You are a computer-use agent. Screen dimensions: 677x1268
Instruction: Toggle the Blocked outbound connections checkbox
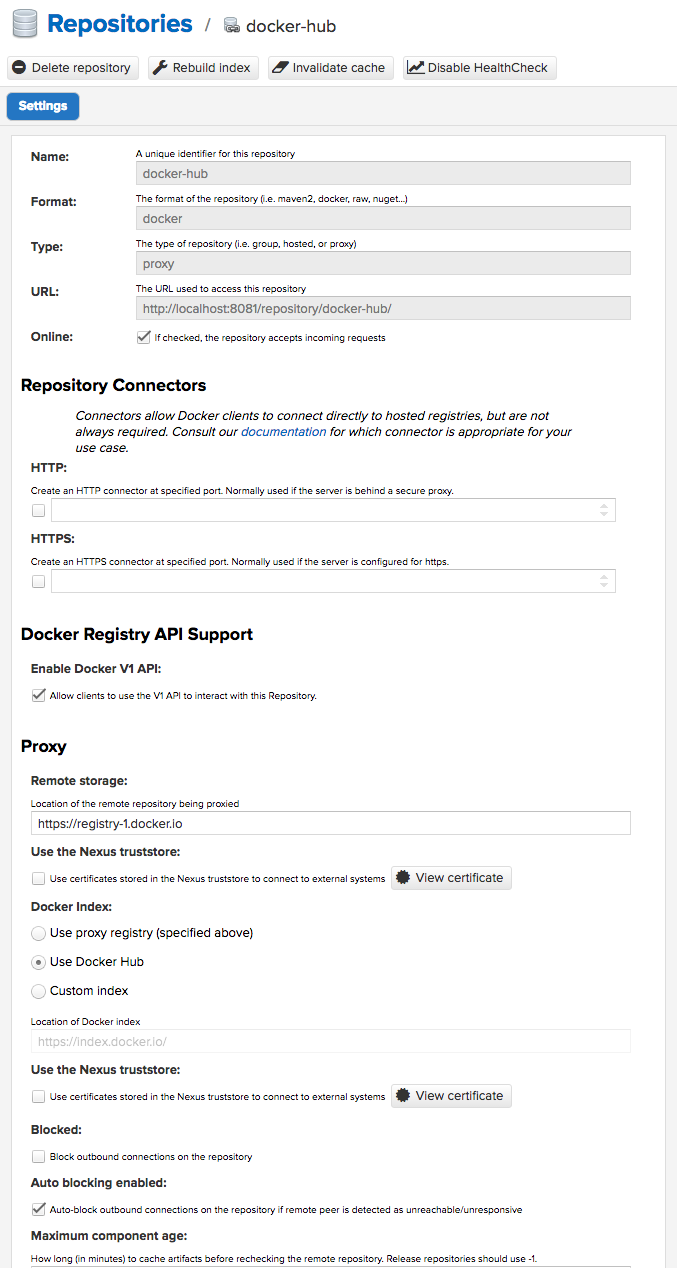coord(39,1157)
